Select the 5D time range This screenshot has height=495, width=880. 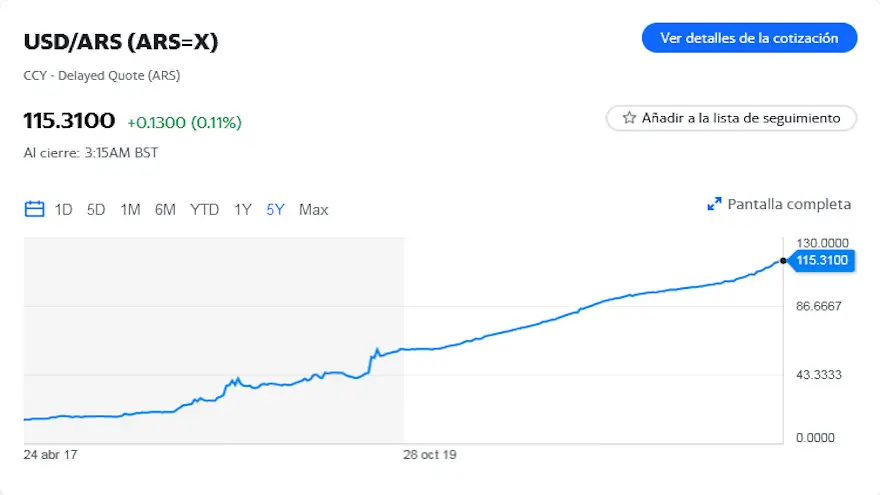coord(96,209)
